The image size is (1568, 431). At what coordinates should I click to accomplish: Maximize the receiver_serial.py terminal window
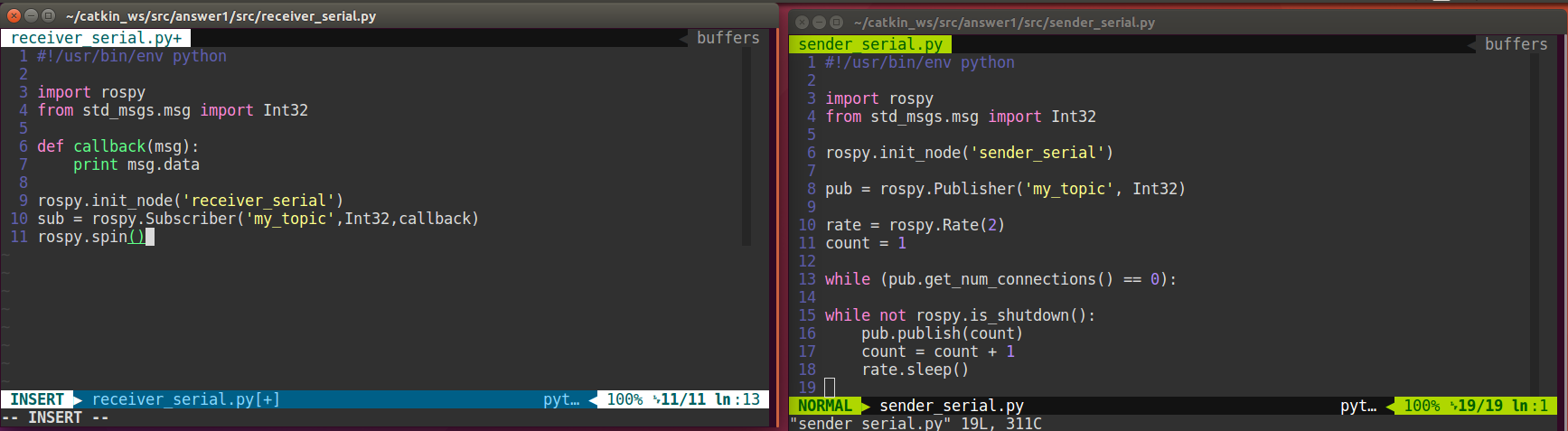48,15
